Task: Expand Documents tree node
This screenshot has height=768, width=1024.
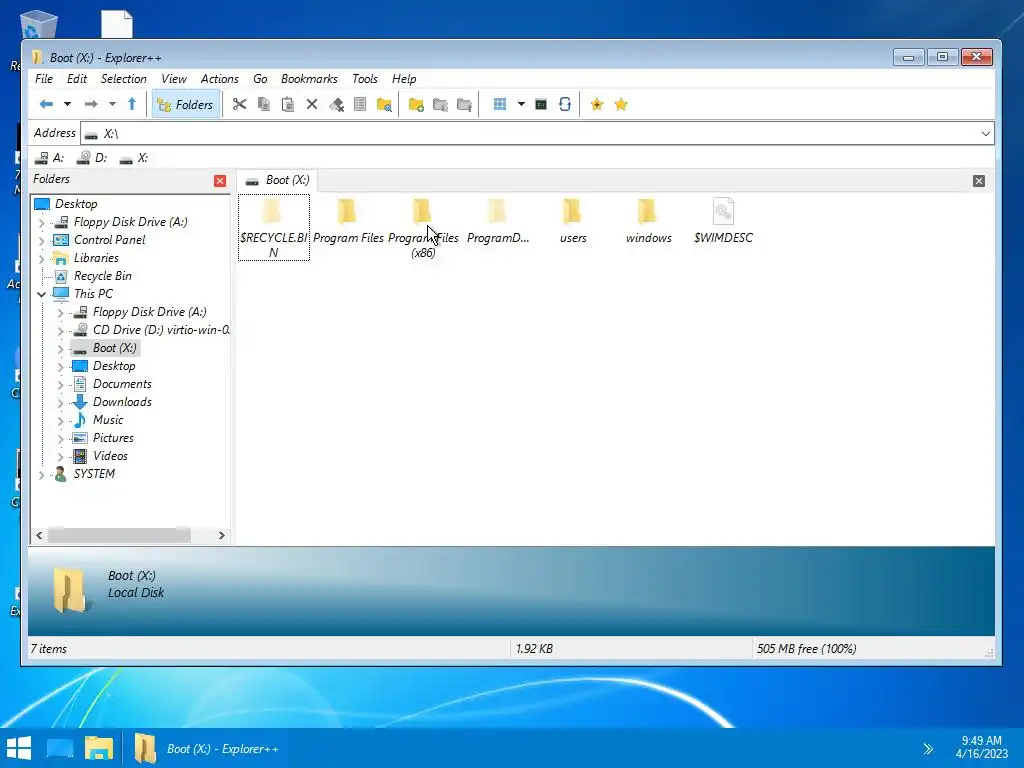Action: (x=60, y=385)
